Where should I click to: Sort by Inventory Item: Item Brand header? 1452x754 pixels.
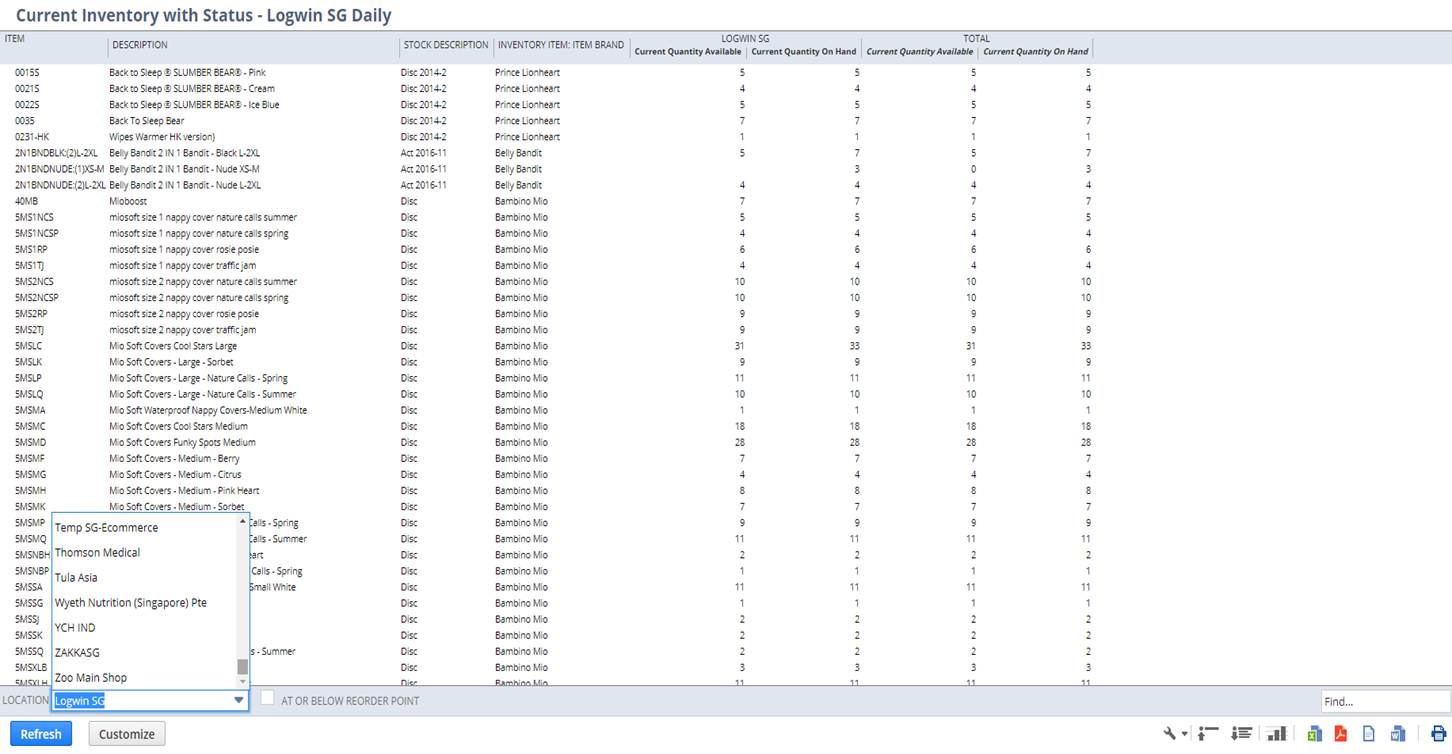pos(561,45)
